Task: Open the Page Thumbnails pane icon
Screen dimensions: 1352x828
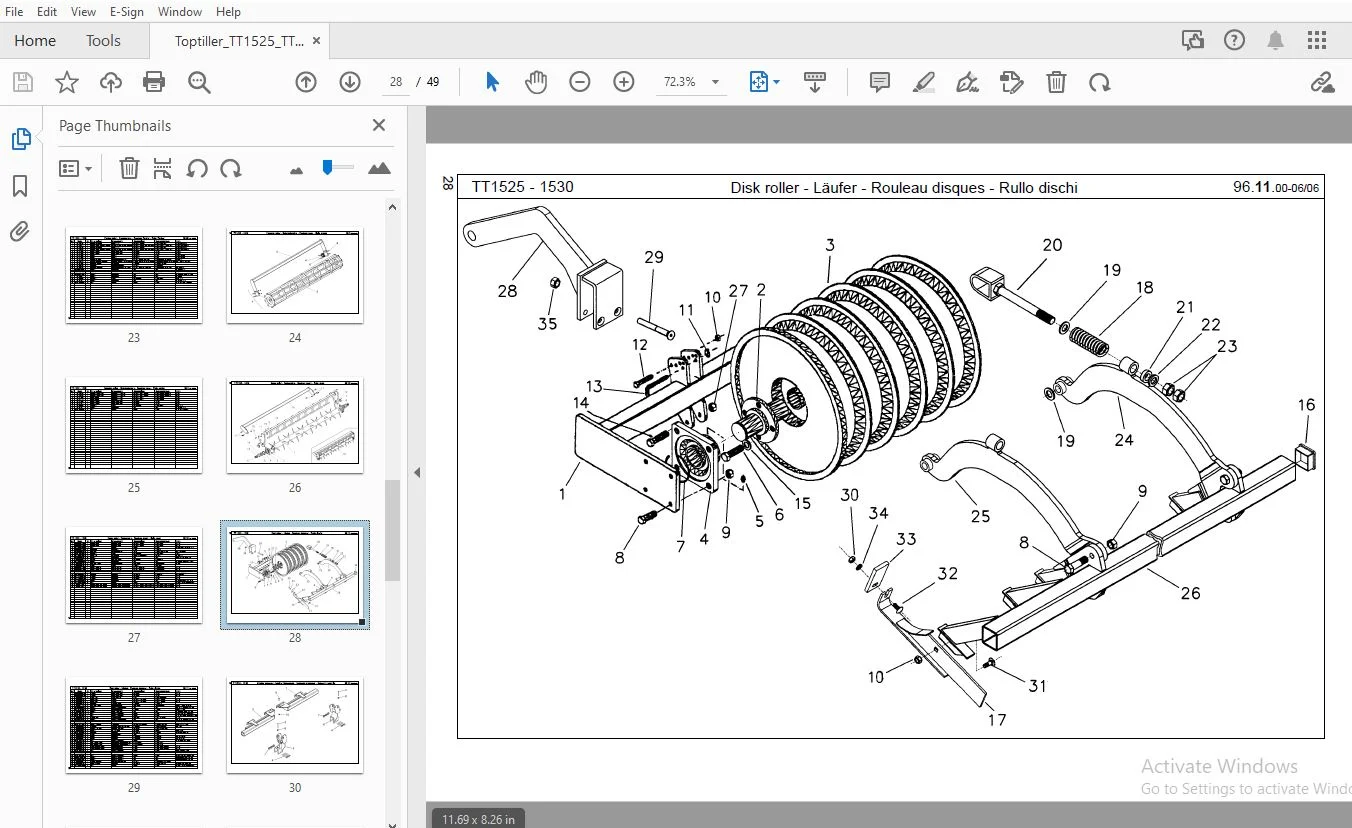Action: point(20,140)
